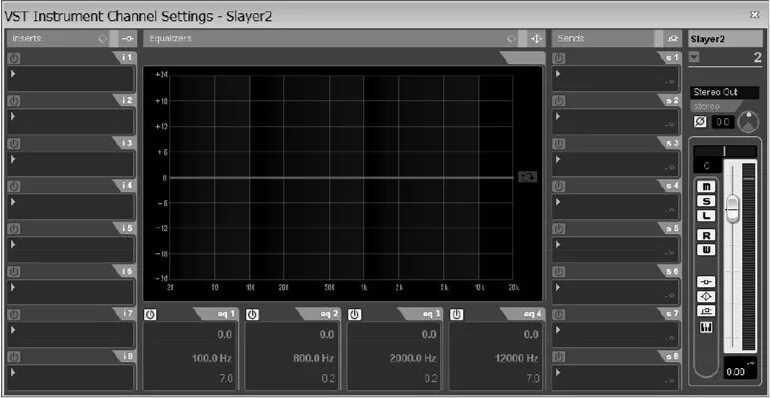Click the Solo (S) button on the channel strip
The height and width of the screenshot is (398, 771).
point(707,201)
